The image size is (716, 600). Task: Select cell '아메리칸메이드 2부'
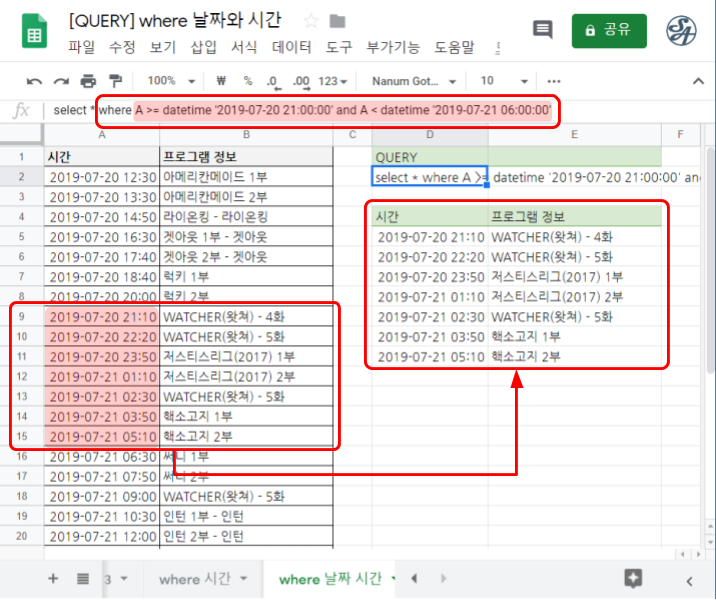tap(246, 197)
